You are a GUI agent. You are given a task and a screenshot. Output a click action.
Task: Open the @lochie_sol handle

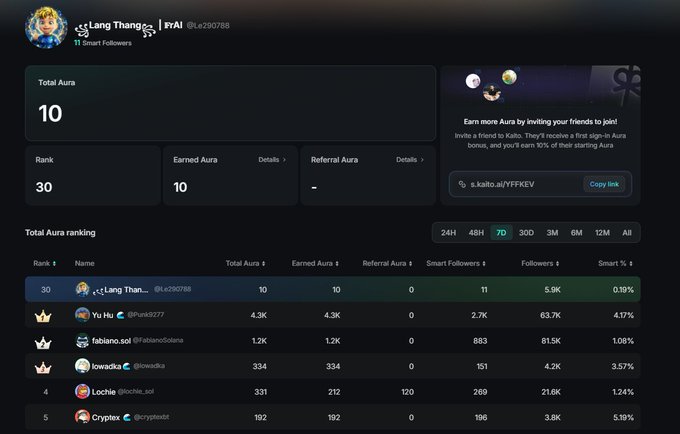(x=136, y=392)
